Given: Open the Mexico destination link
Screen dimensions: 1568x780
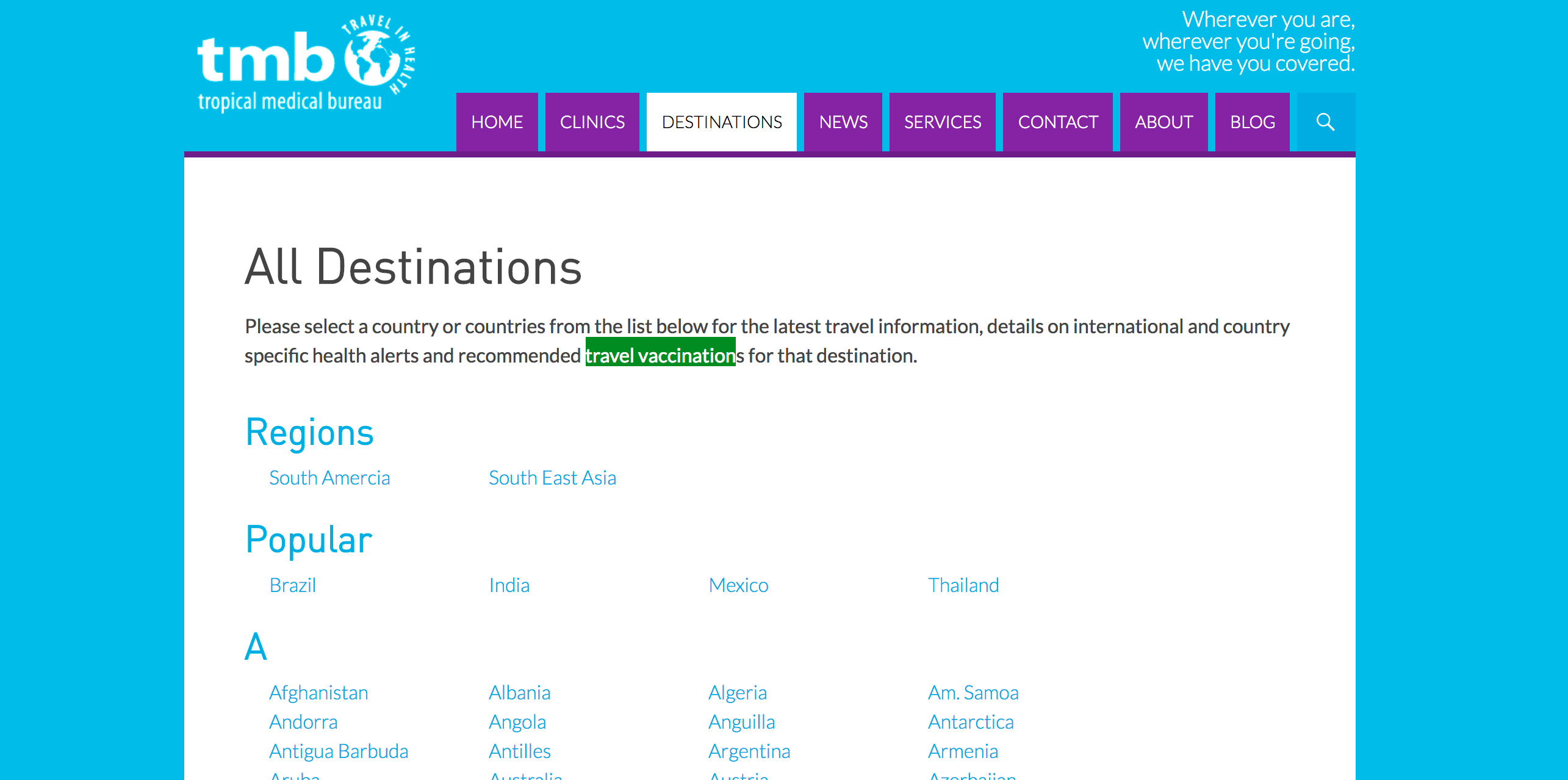Looking at the screenshot, I should click(738, 585).
